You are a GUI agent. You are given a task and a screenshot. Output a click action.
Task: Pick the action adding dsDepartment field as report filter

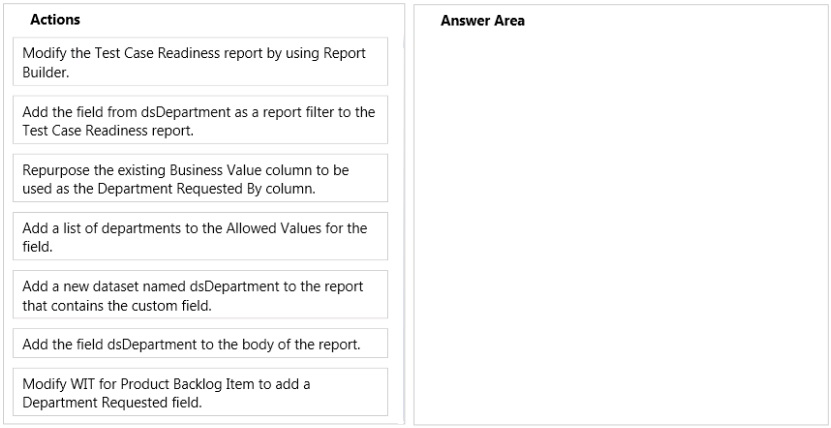(x=200, y=120)
